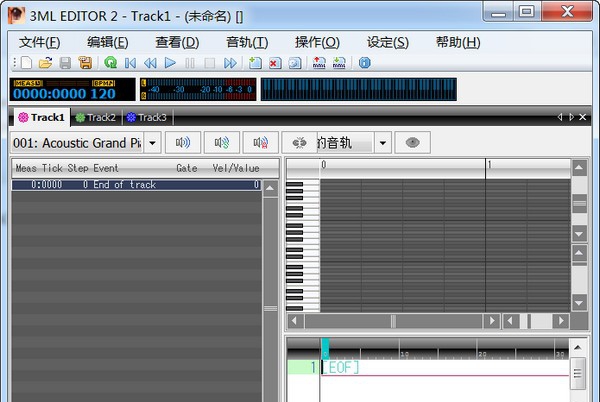
Task: Jump to start with skip-back icon
Action: point(130,63)
